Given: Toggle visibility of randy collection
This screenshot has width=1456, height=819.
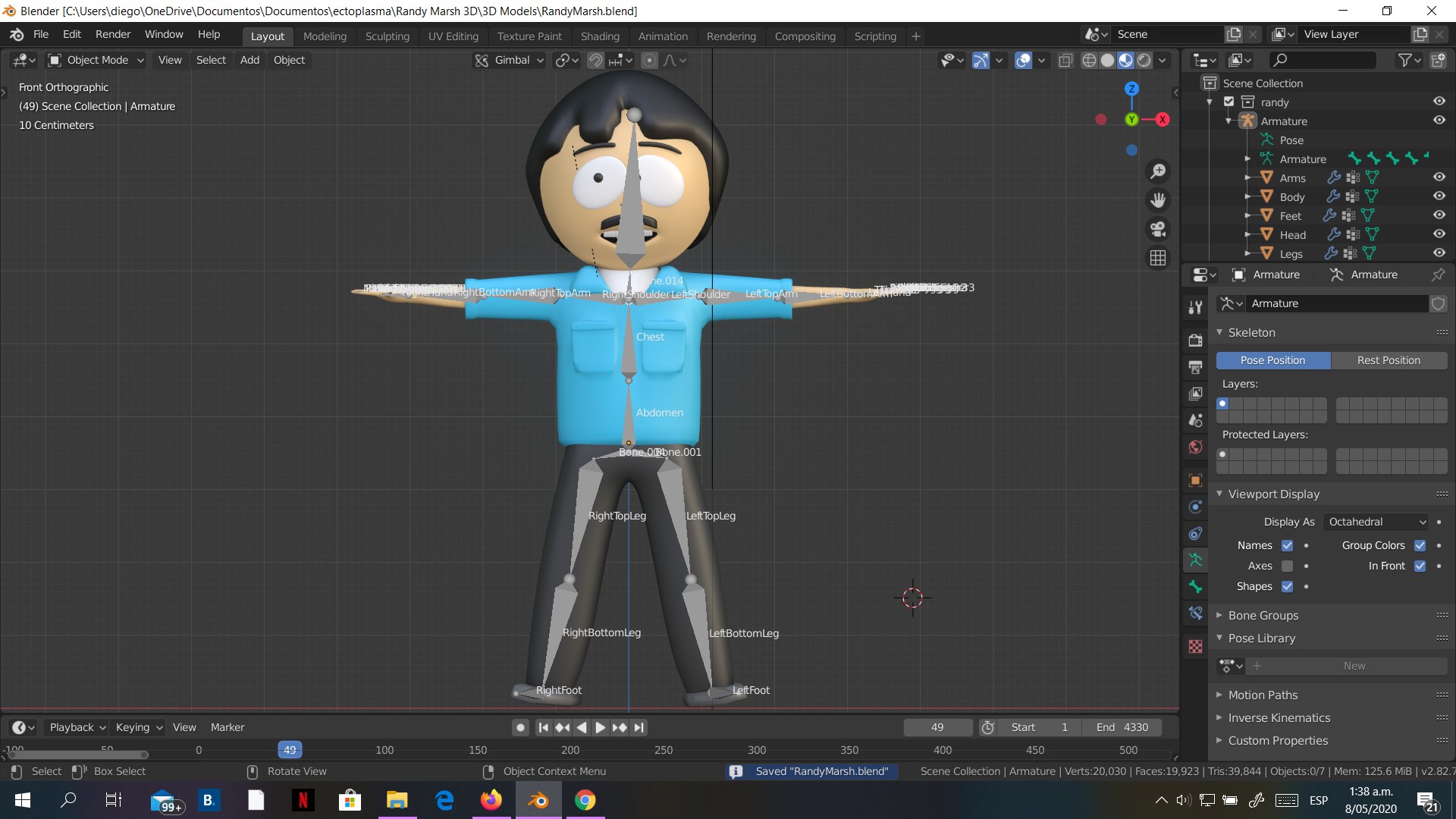Looking at the screenshot, I should click(x=1439, y=101).
